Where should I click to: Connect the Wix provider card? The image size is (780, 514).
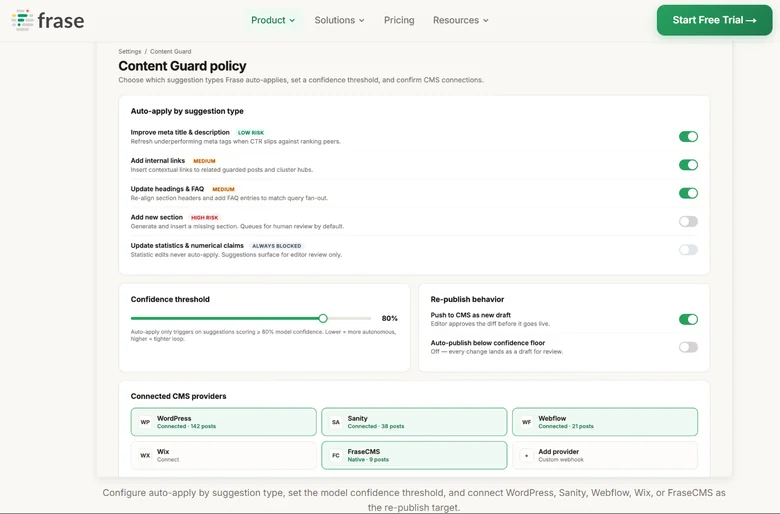[223, 455]
